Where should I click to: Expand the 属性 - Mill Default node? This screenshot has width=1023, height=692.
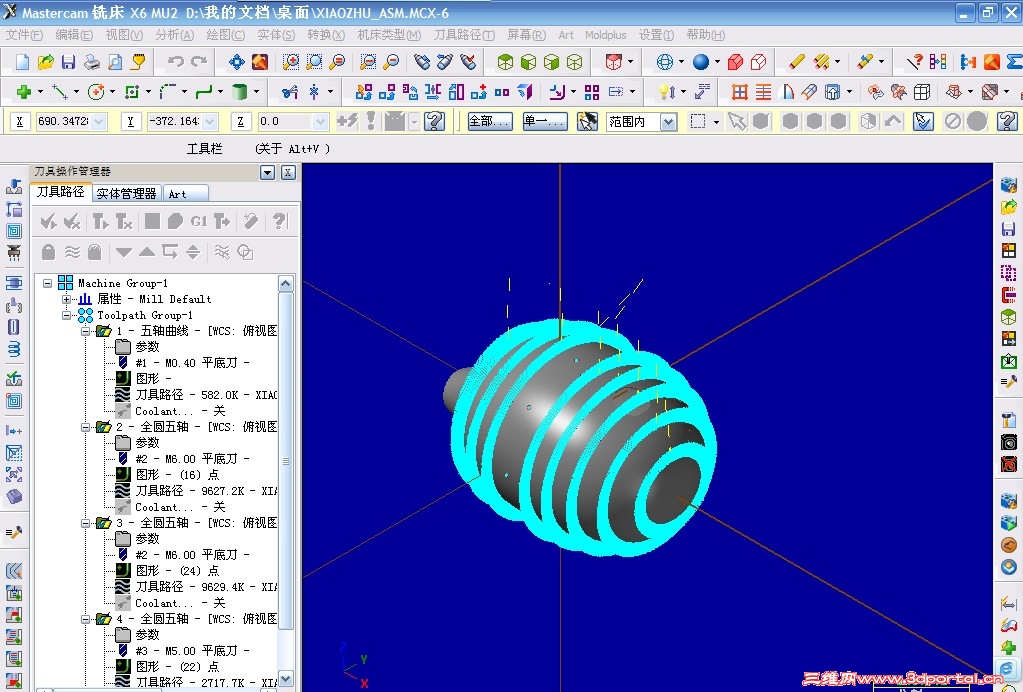click(x=67, y=299)
